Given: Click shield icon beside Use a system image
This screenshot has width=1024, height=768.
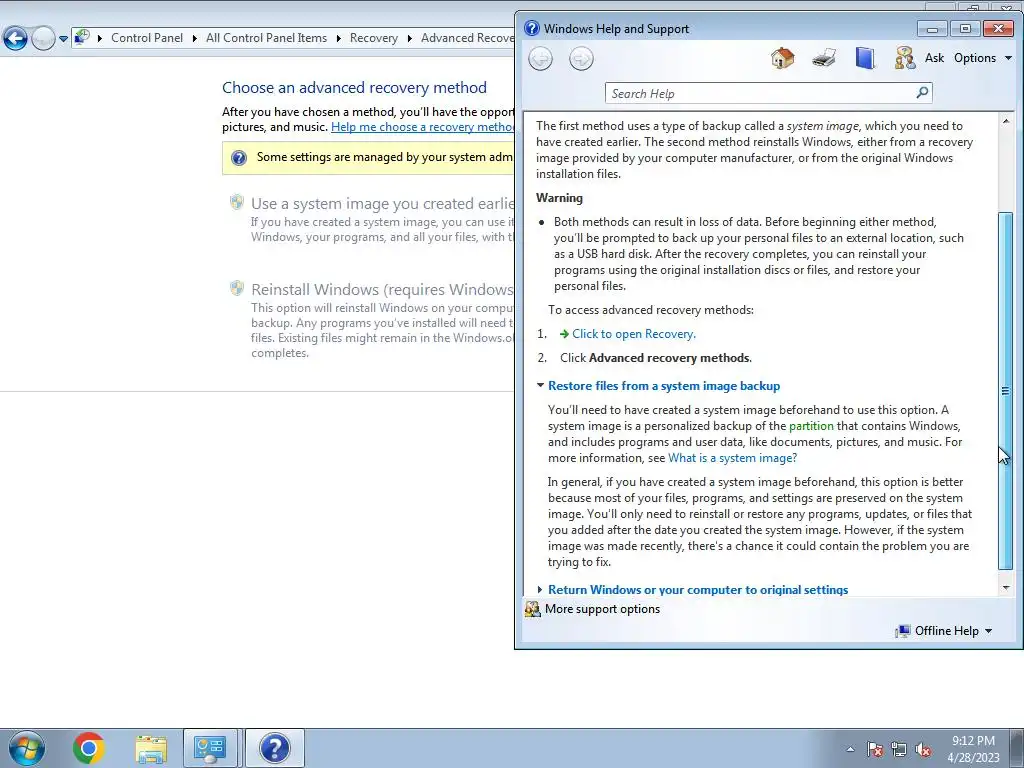Looking at the screenshot, I should click(x=237, y=202).
